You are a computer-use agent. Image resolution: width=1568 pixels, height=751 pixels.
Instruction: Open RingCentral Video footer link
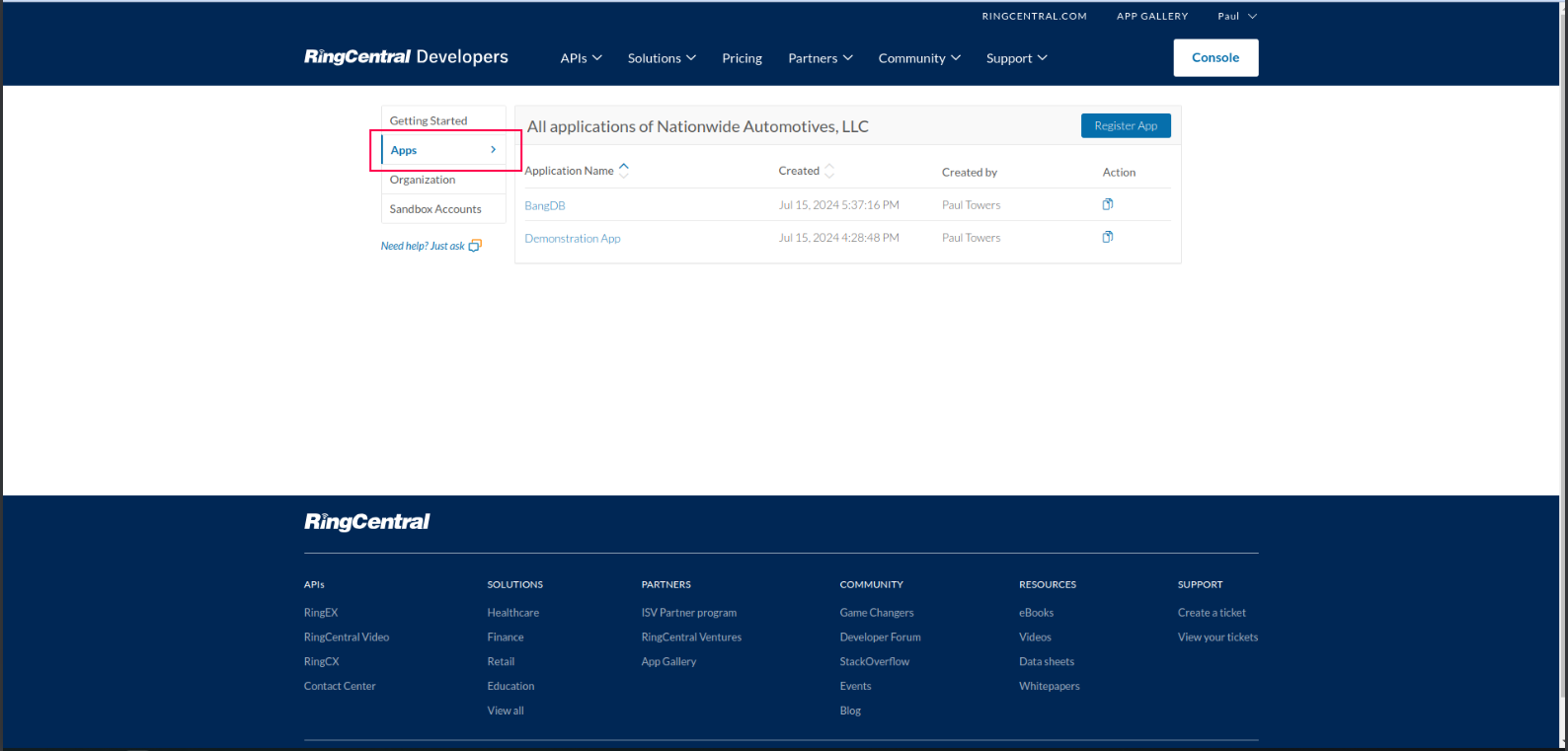(347, 638)
